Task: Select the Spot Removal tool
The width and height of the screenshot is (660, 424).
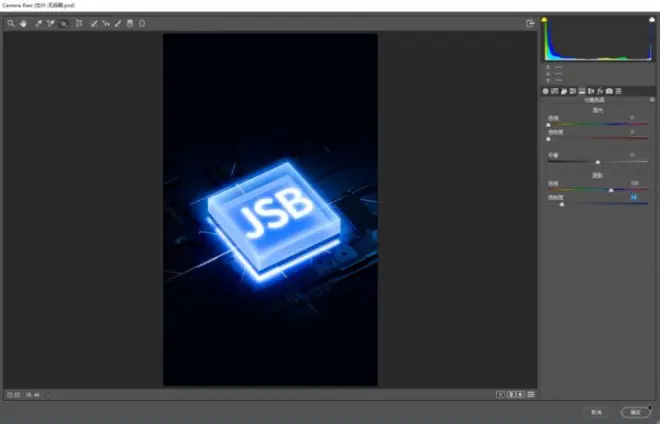Action: (x=93, y=24)
